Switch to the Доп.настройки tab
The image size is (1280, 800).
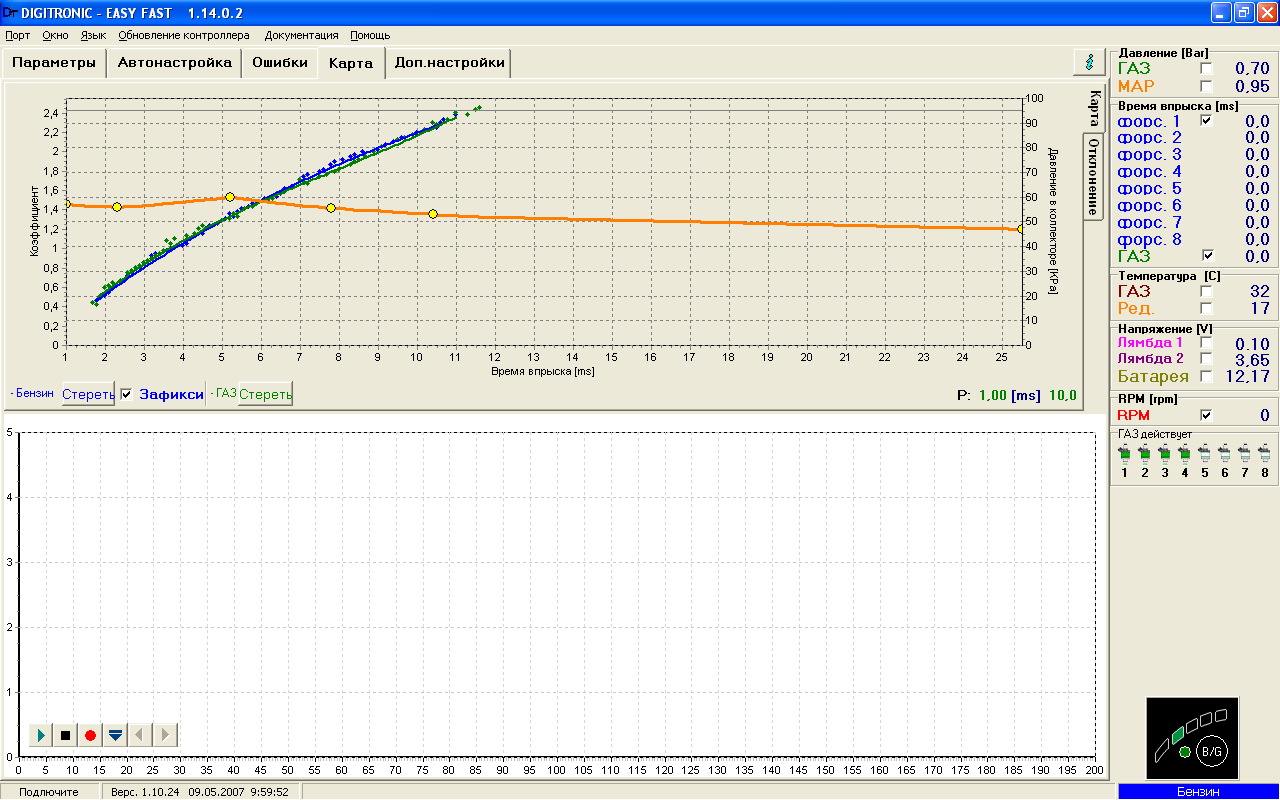449,62
